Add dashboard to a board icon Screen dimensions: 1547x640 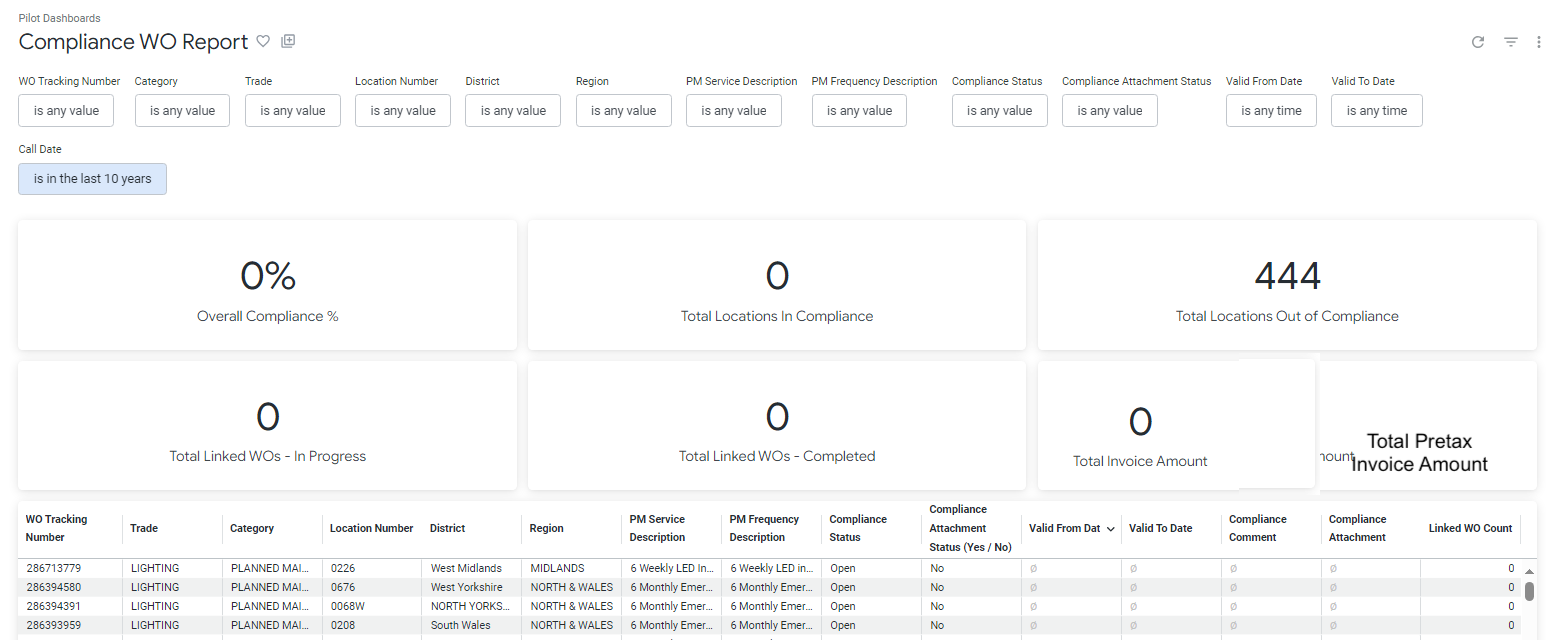288,42
